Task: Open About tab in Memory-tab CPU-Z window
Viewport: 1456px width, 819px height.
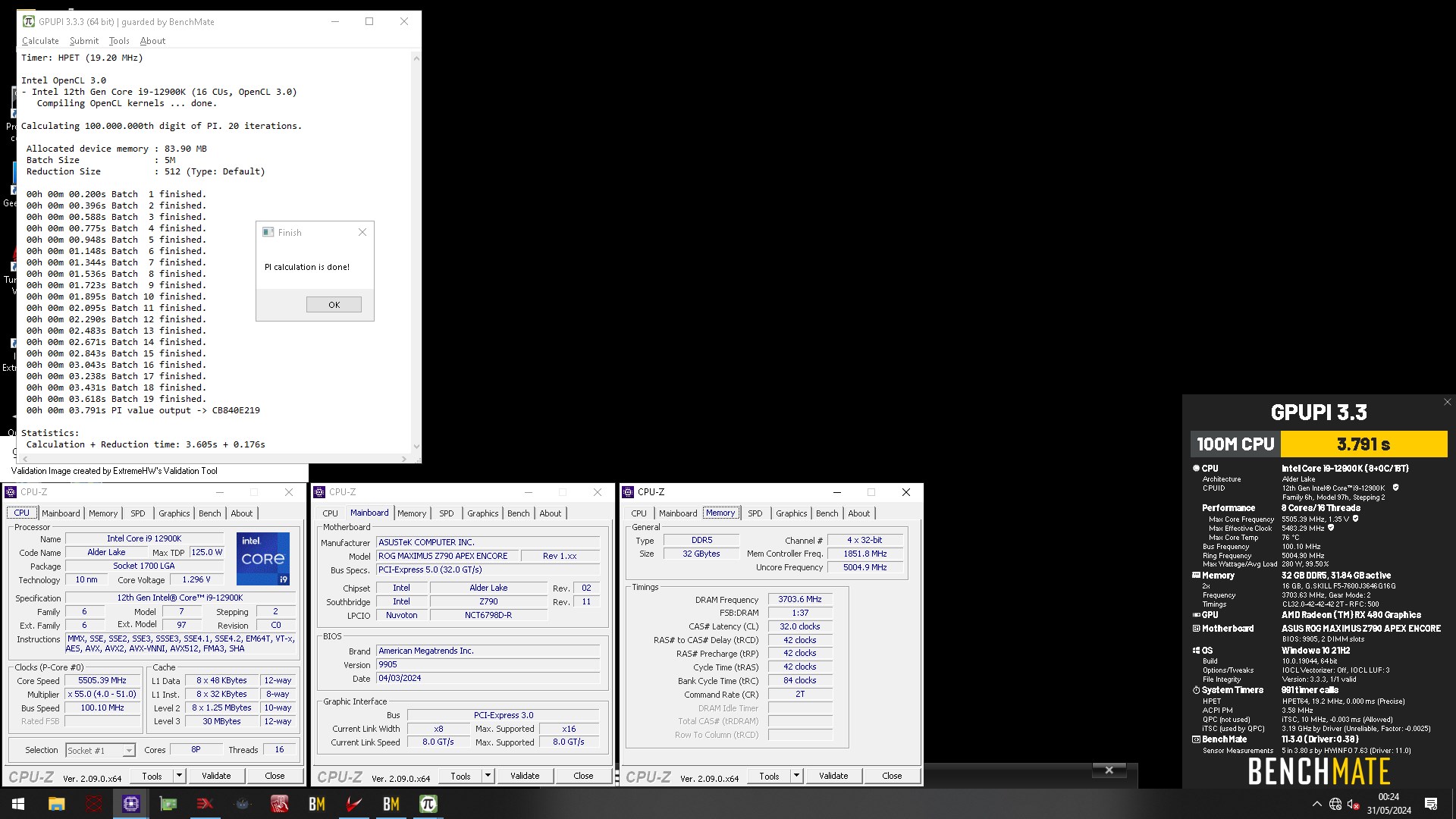Action: coord(859,513)
